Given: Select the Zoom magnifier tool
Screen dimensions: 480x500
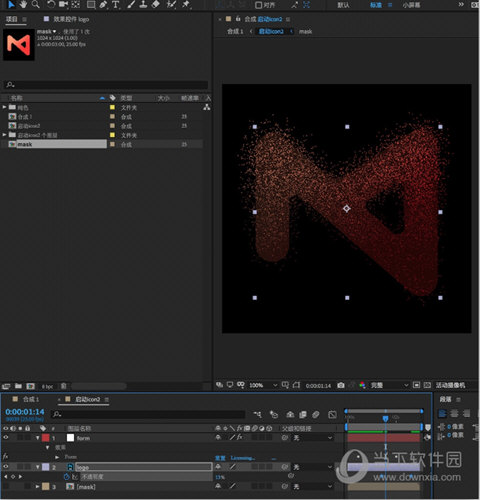Looking at the screenshot, I should [35, 4].
